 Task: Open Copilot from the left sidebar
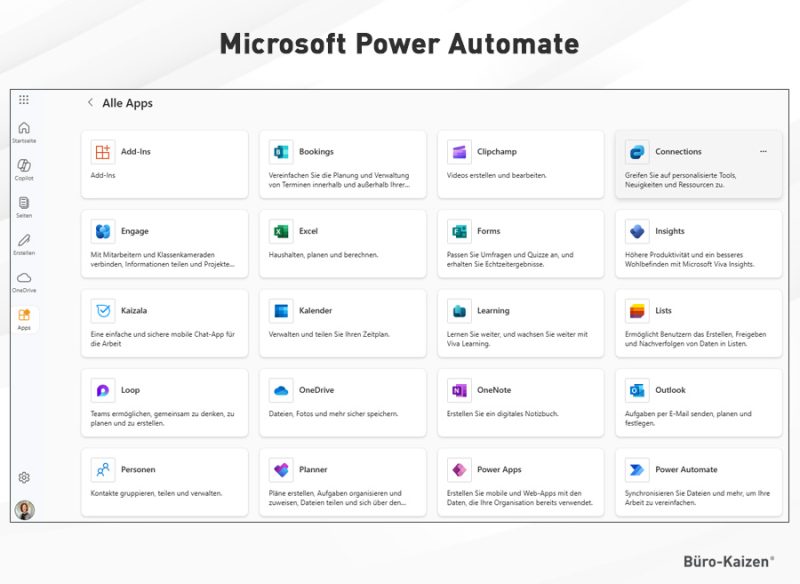click(24, 166)
